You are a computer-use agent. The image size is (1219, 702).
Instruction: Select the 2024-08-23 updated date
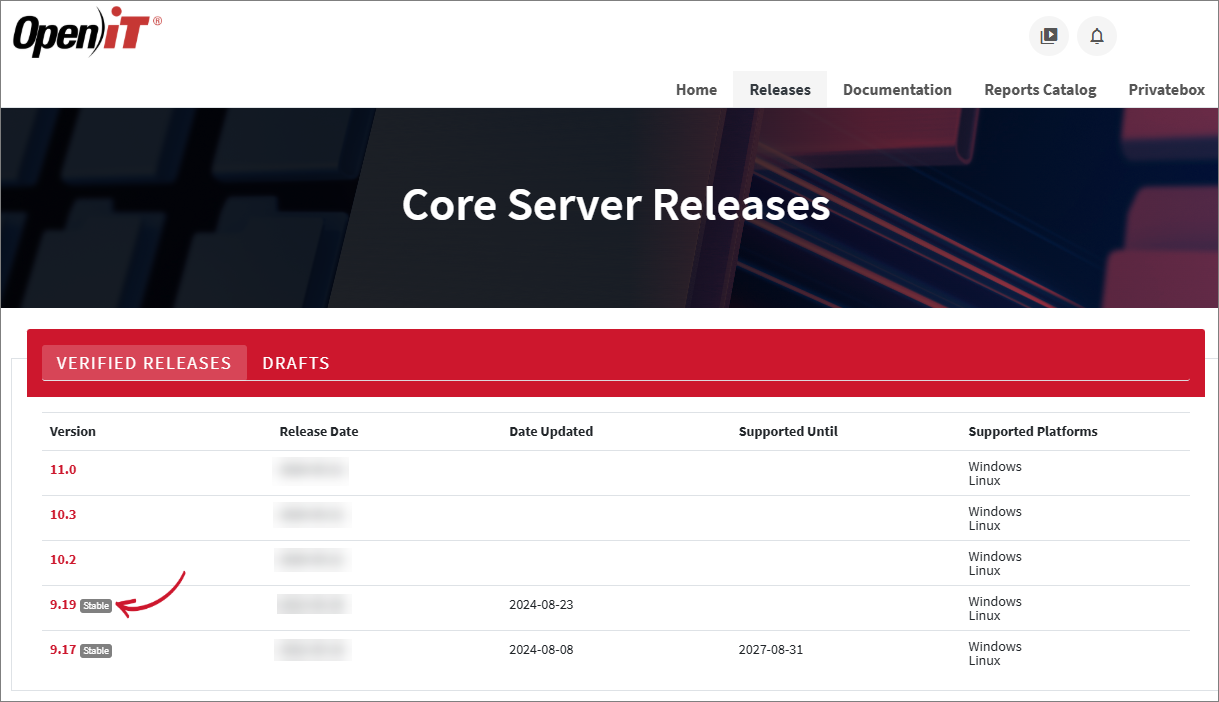coord(541,604)
